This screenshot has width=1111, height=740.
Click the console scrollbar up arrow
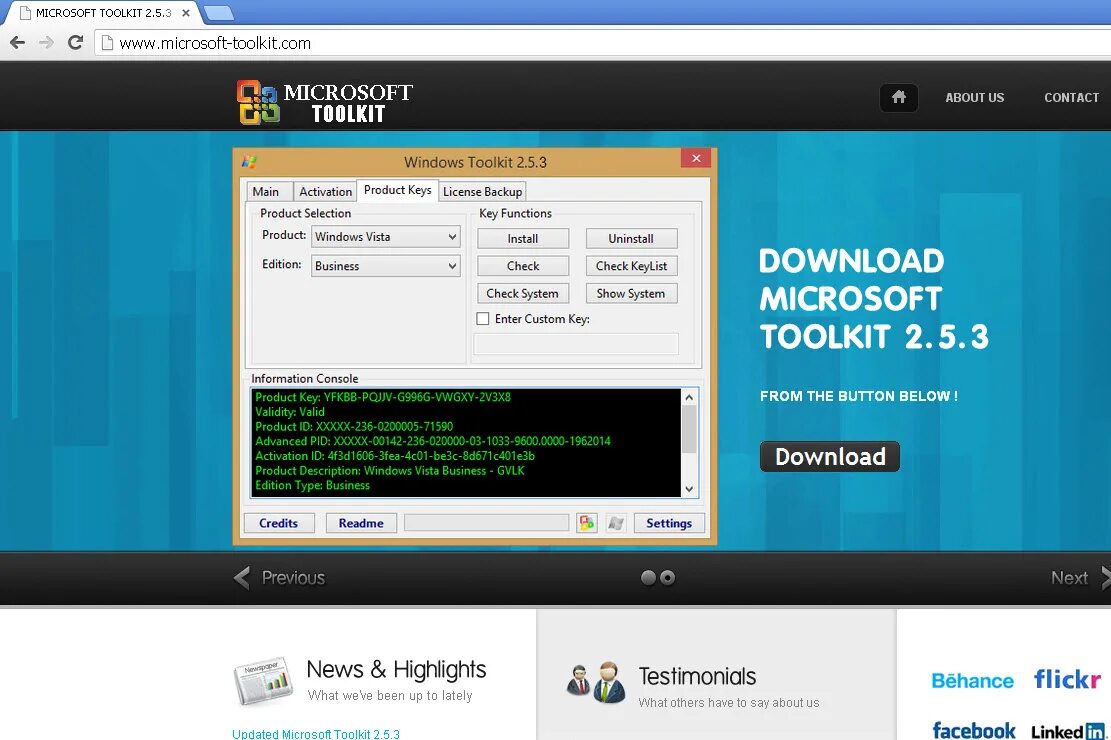click(689, 397)
